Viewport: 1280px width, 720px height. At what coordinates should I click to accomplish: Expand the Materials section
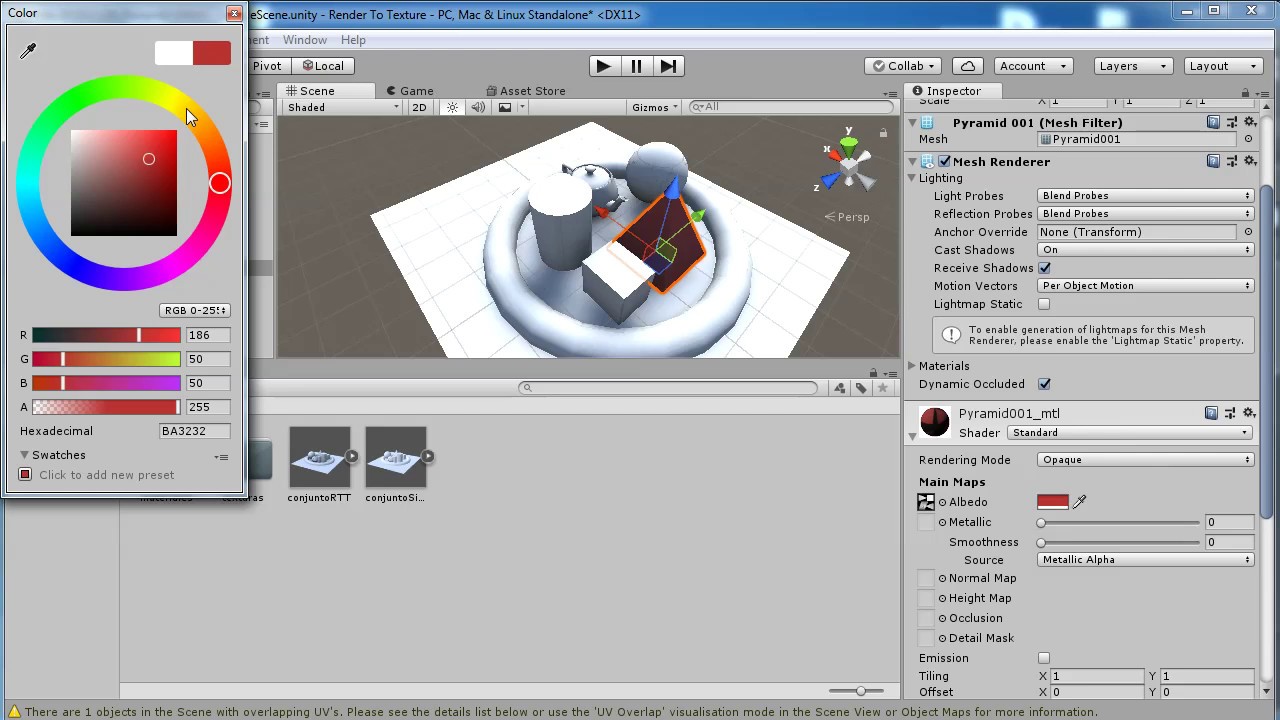coord(912,366)
